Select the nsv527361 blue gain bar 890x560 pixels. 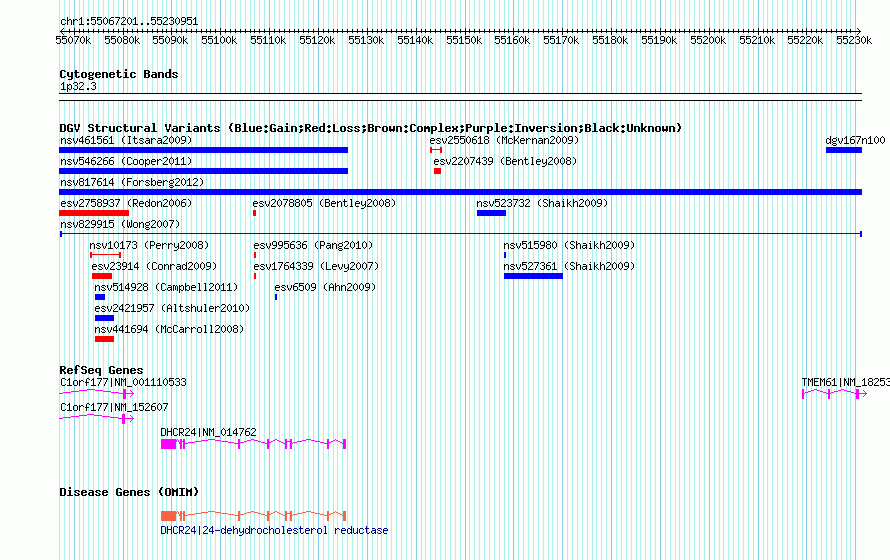coord(534,276)
